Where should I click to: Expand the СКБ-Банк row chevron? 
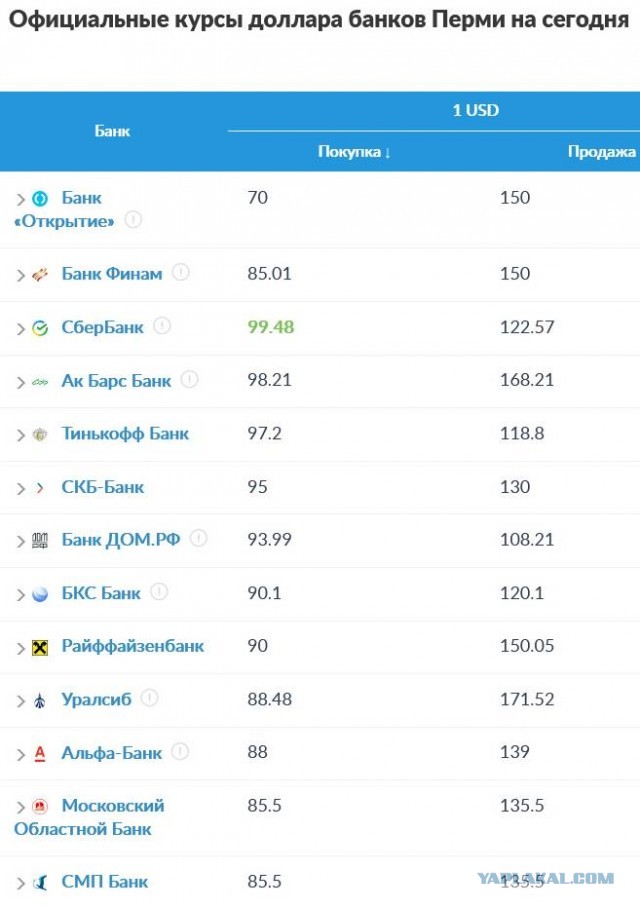[21, 489]
